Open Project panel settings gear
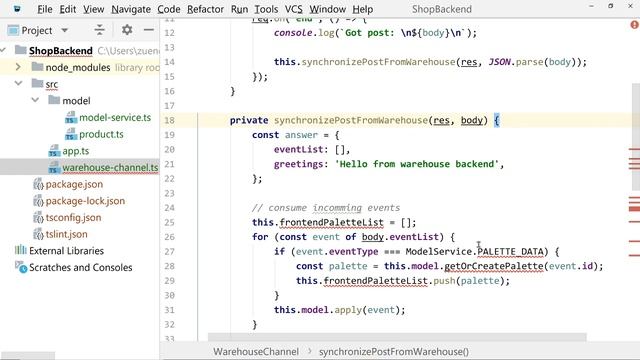 point(127,30)
